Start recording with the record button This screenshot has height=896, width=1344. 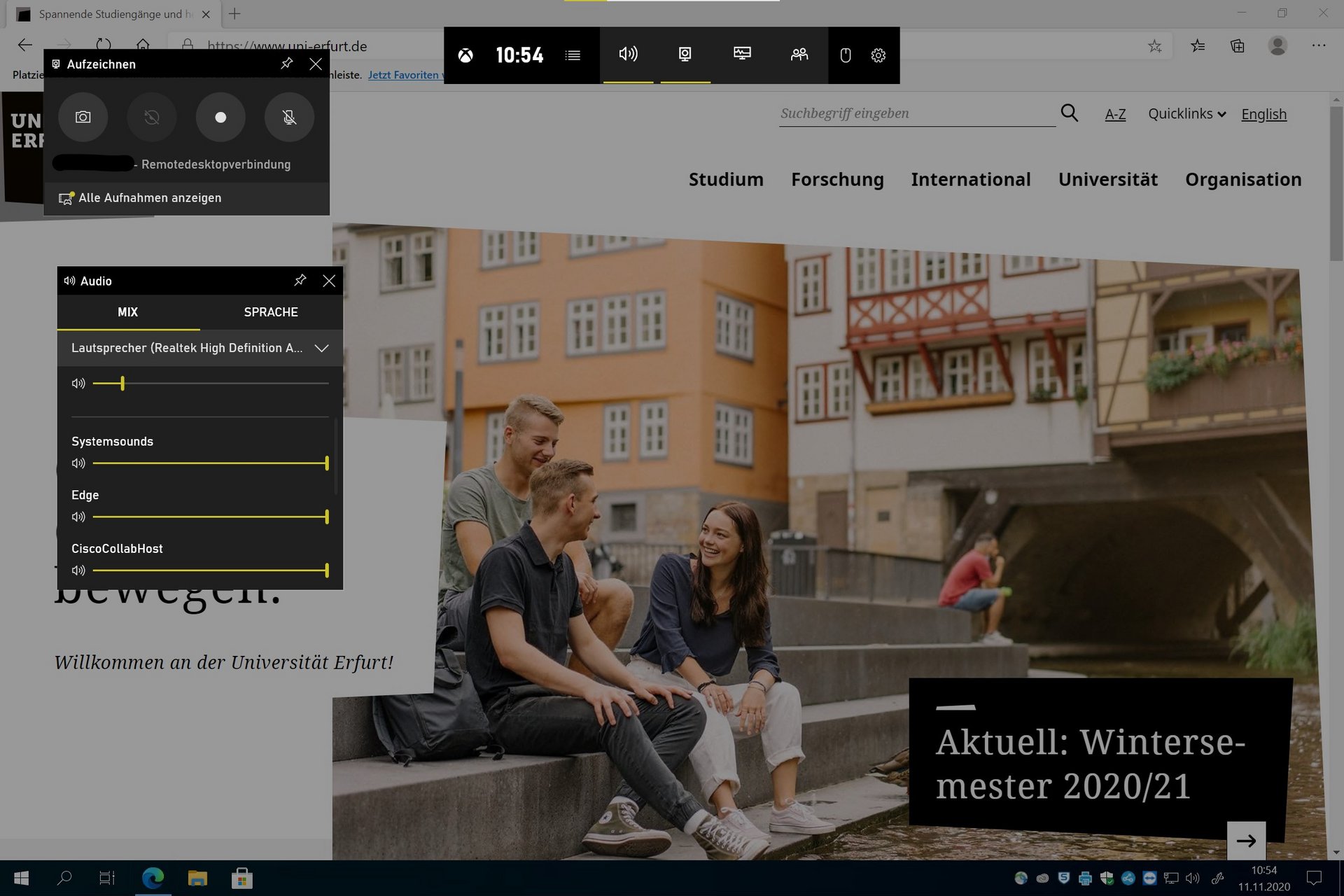pos(220,117)
